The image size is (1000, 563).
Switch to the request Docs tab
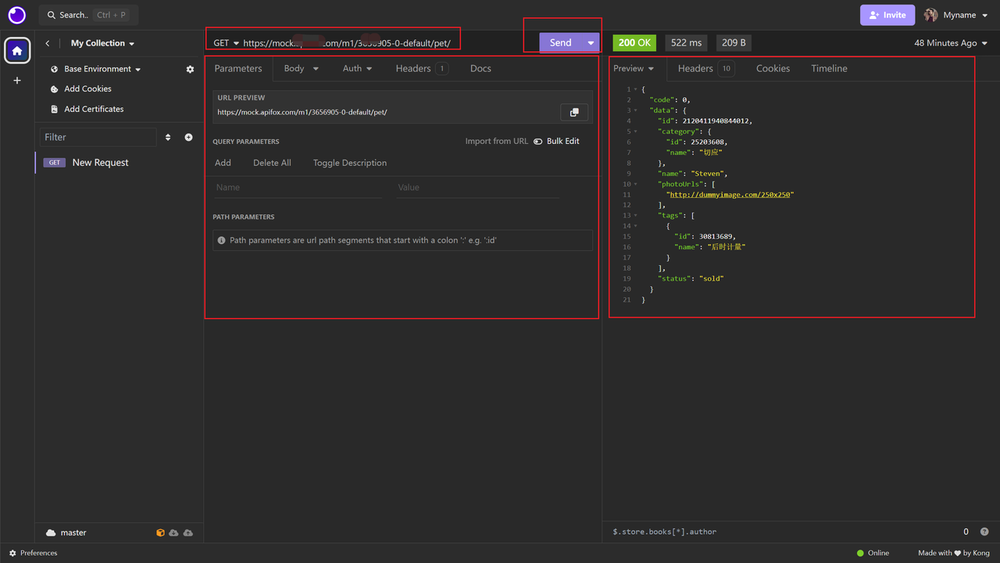tap(480, 69)
